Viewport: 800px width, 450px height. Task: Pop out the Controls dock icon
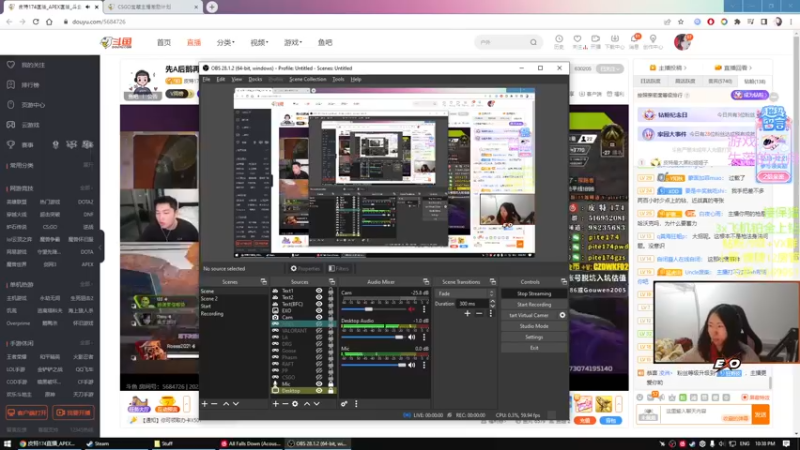click(x=563, y=282)
